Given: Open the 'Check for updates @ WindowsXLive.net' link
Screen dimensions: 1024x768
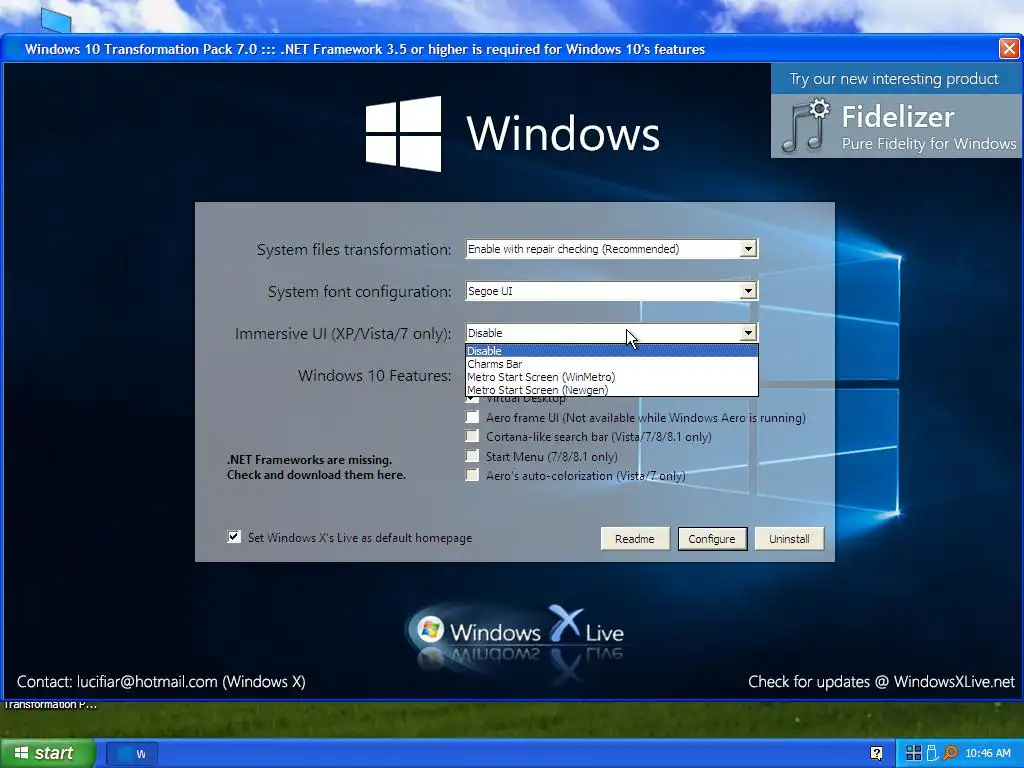Looking at the screenshot, I should point(881,682).
